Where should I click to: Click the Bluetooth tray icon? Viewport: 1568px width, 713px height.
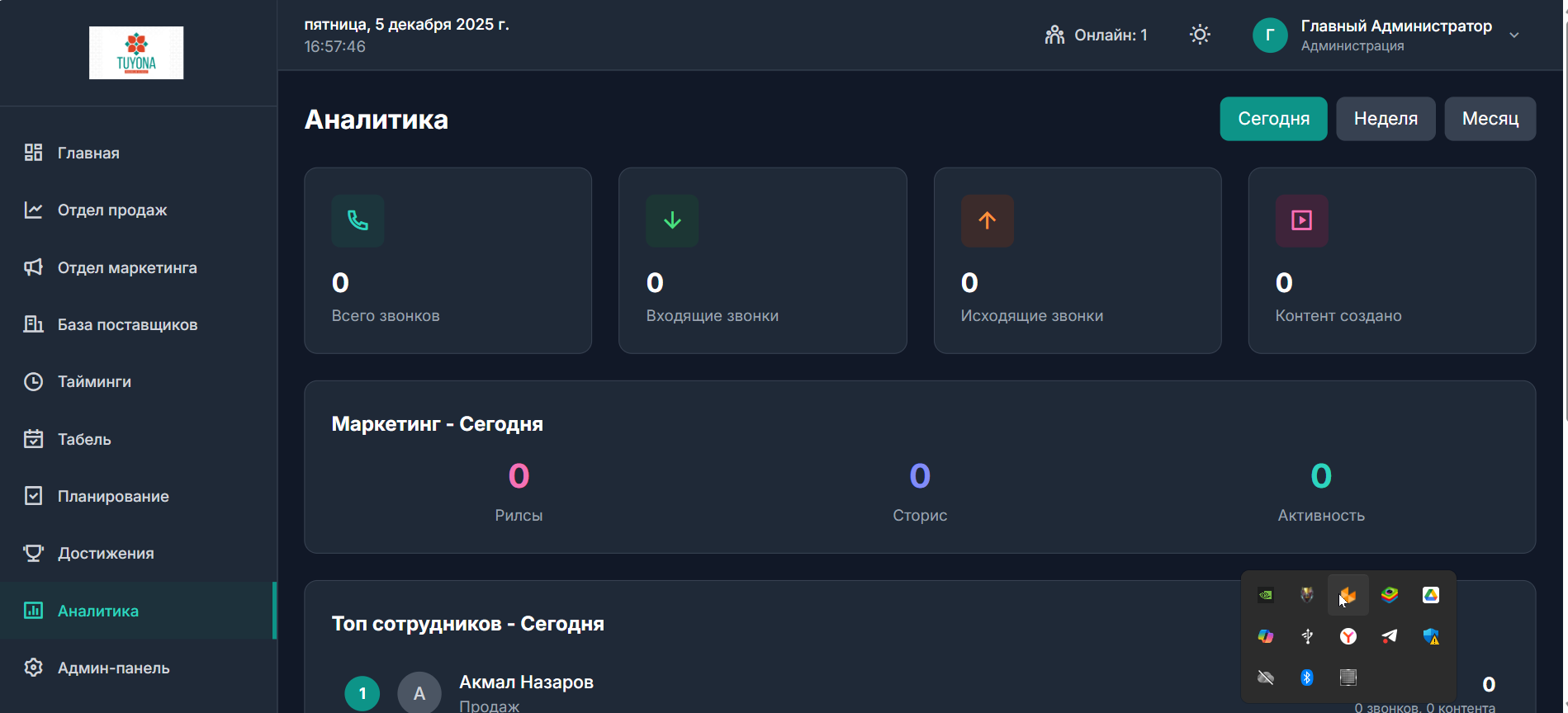(x=1307, y=678)
